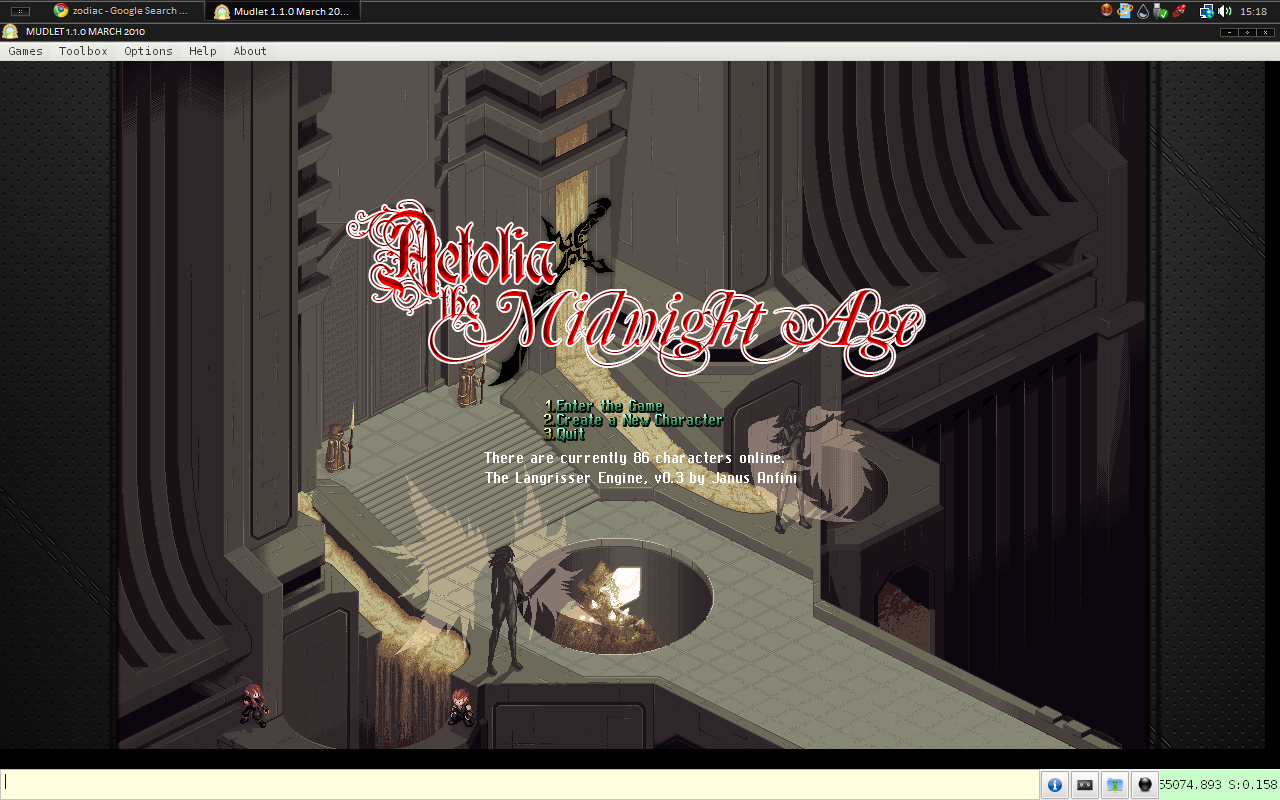Click '3.Quit' option text
1280x800 pixels.
tap(565, 434)
